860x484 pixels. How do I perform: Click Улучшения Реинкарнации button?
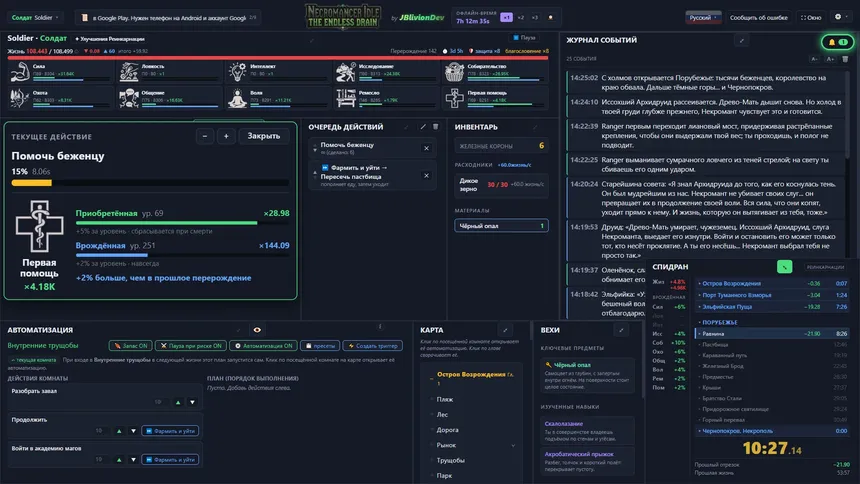point(110,39)
